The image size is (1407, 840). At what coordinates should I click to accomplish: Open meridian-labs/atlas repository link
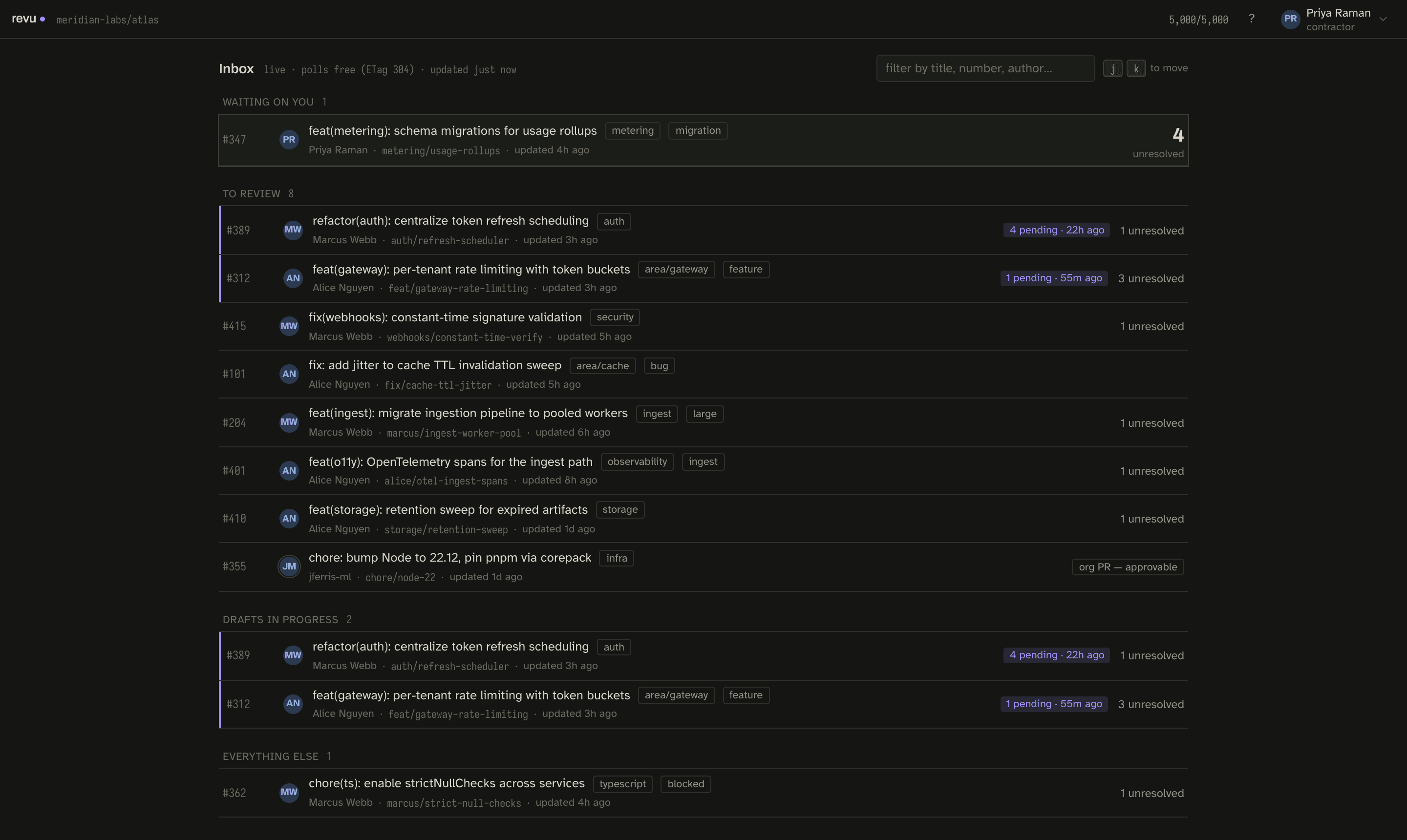[107, 20]
